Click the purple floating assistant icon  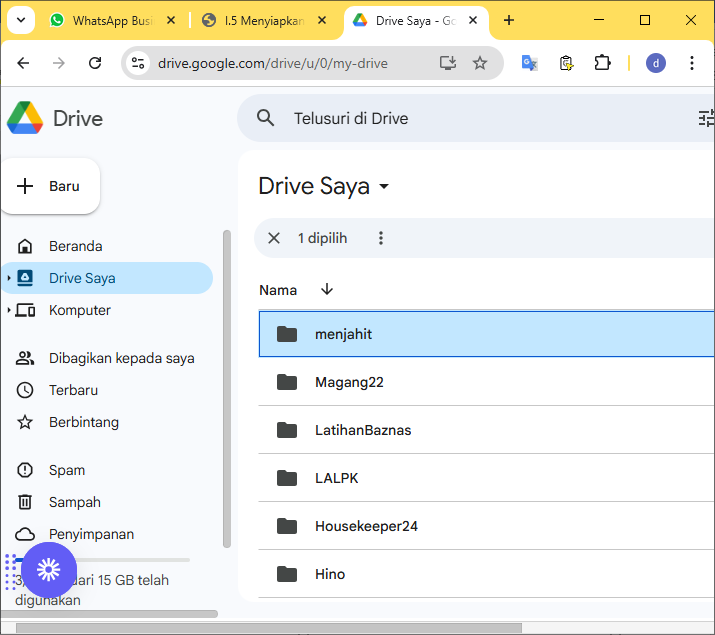(x=49, y=569)
